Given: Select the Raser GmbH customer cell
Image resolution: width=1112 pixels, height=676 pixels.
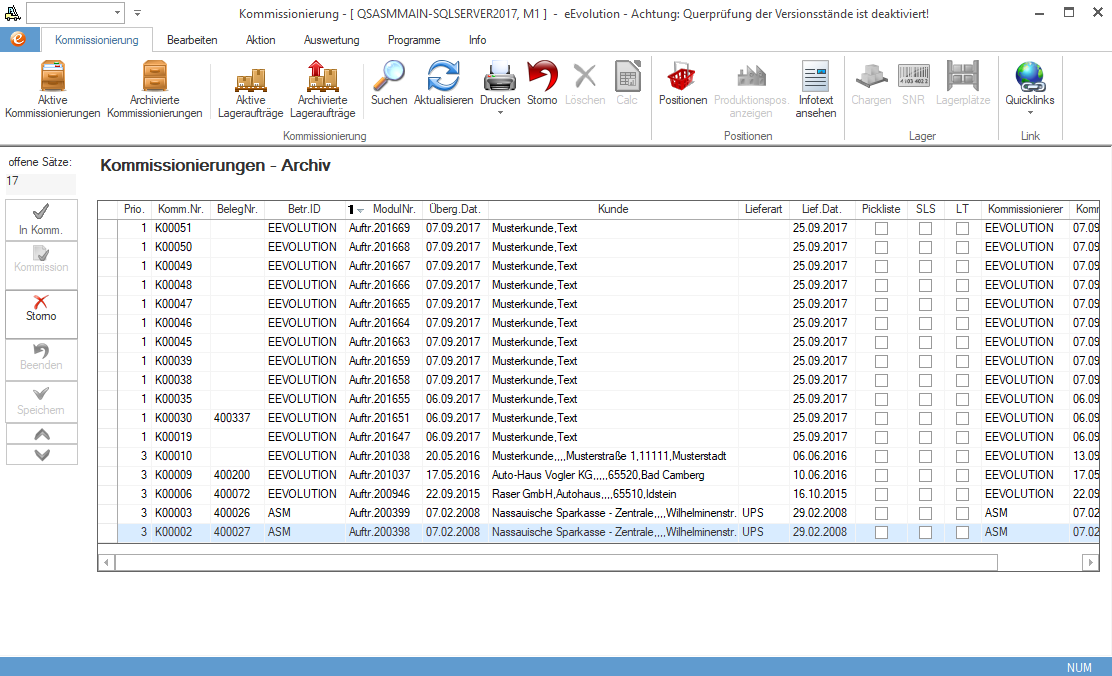Looking at the screenshot, I should (613, 494).
